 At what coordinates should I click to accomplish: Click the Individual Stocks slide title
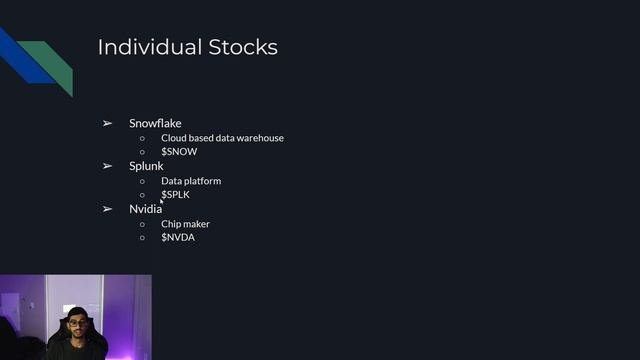pyautogui.click(x=187, y=47)
